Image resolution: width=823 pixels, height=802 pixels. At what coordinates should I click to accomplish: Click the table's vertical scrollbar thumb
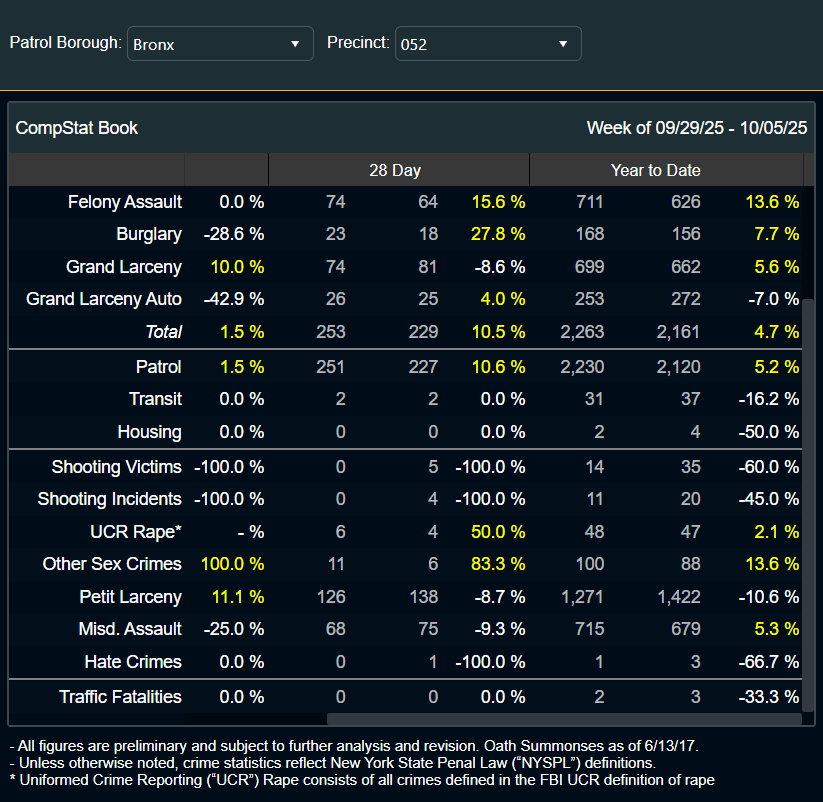(x=808, y=500)
